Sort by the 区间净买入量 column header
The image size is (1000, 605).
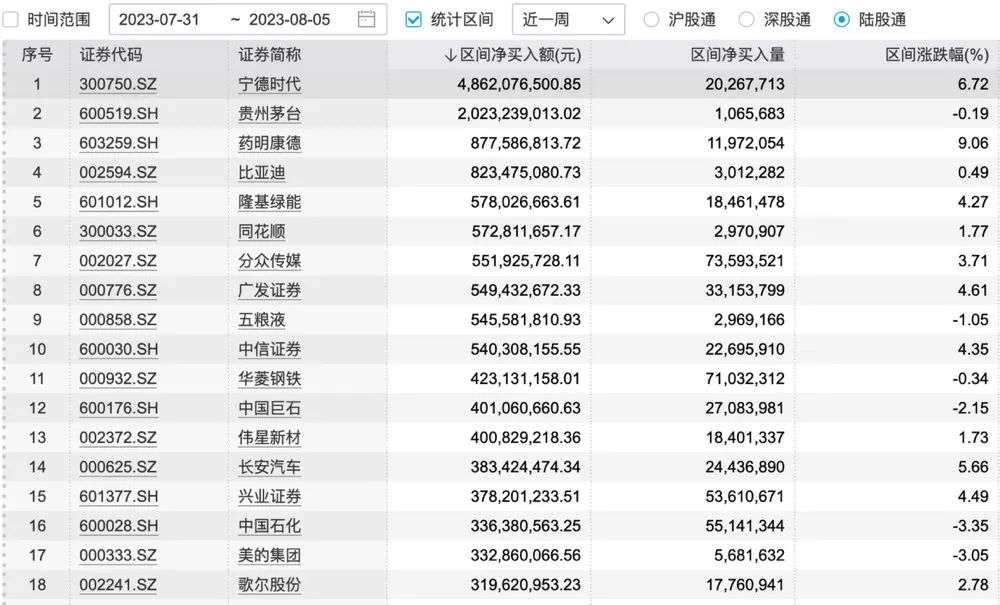pos(737,55)
